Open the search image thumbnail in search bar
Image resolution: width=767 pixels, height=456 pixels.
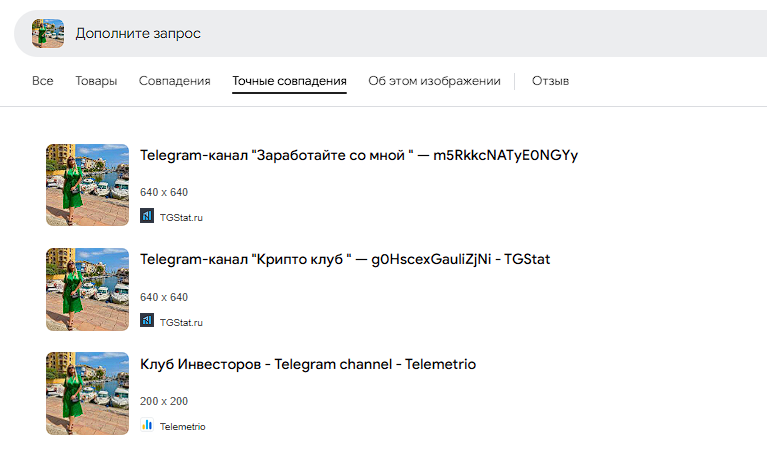(x=48, y=33)
